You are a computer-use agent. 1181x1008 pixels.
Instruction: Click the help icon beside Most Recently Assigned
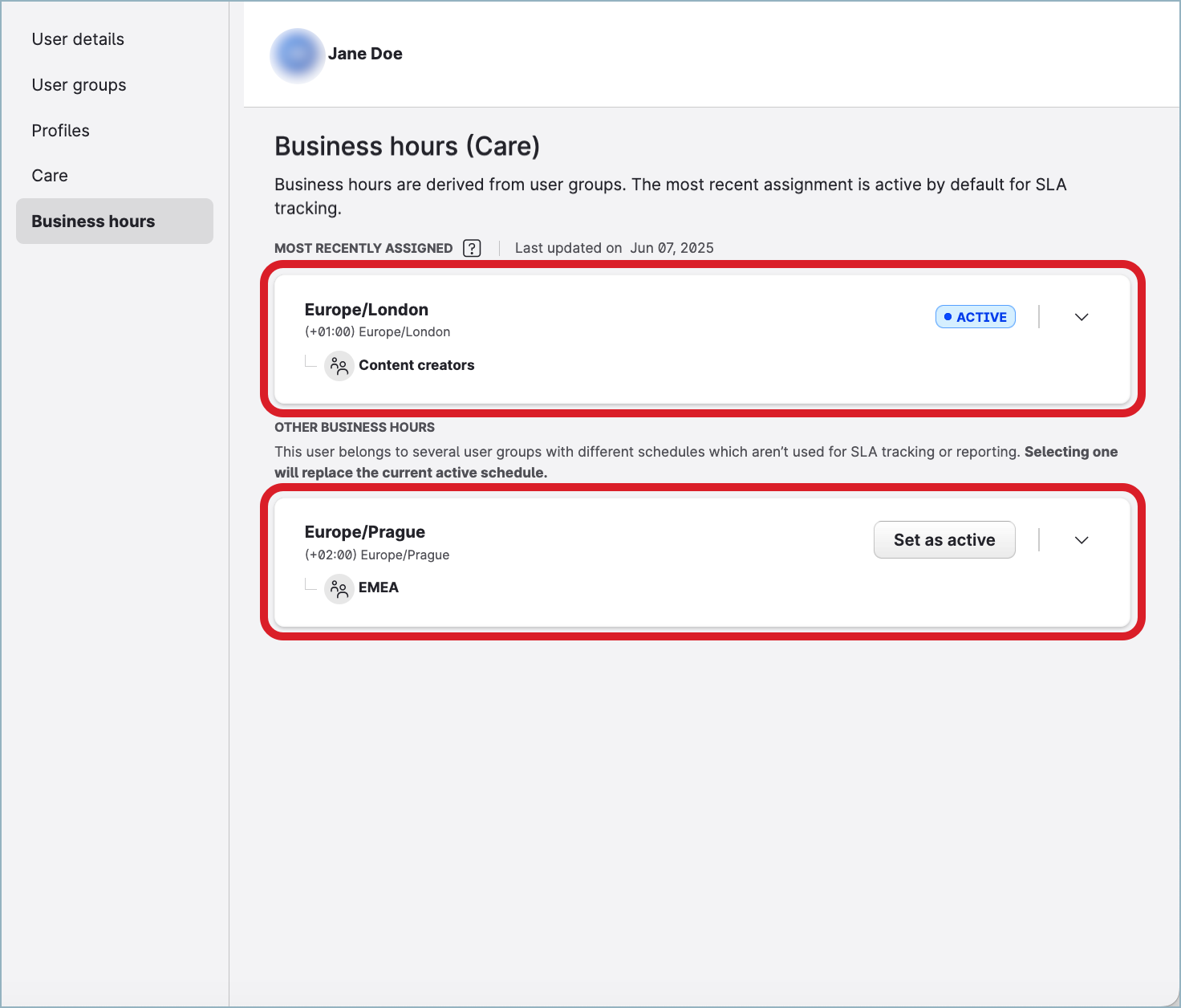(x=472, y=248)
